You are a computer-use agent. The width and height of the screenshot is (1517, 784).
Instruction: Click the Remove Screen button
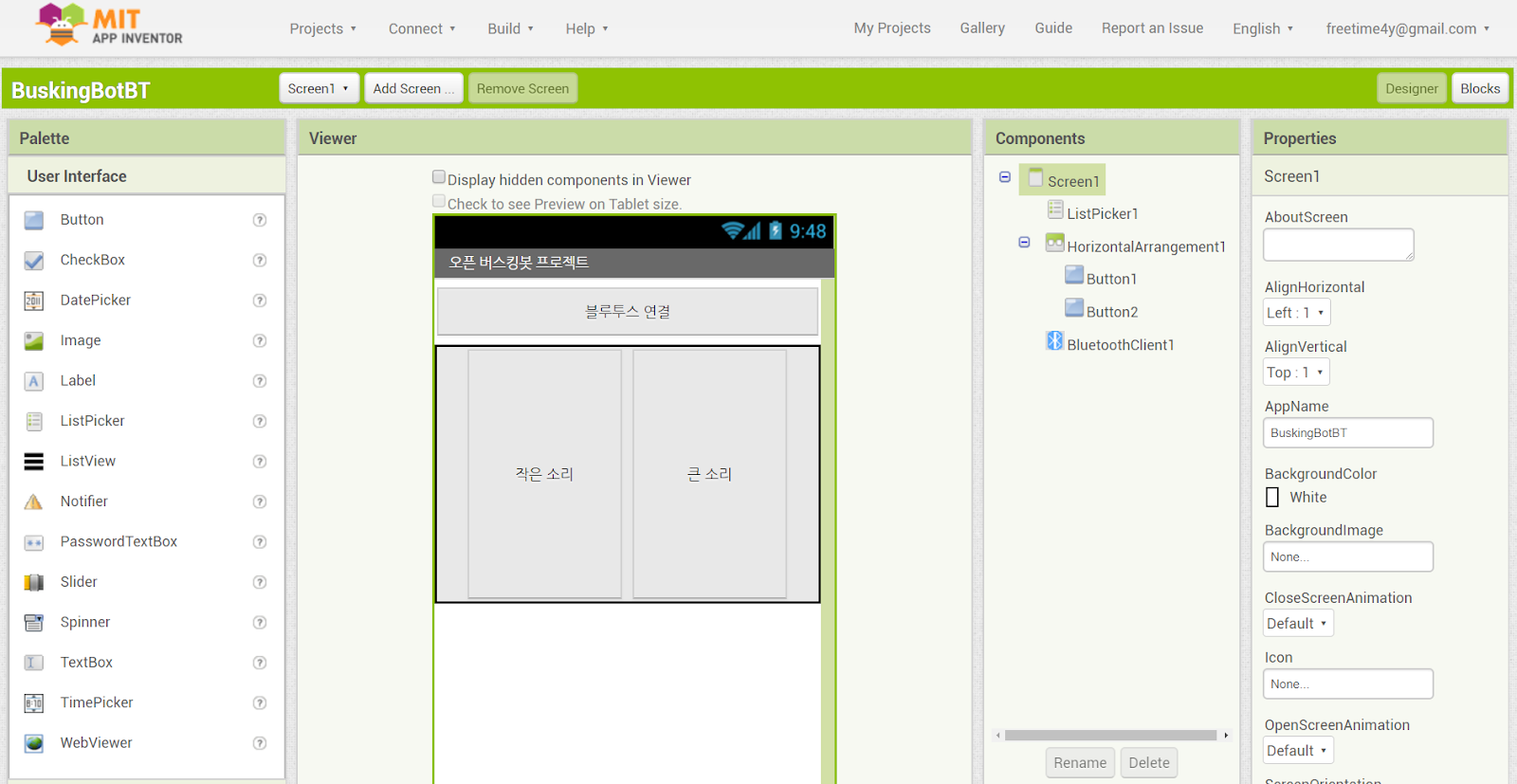coord(522,88)
